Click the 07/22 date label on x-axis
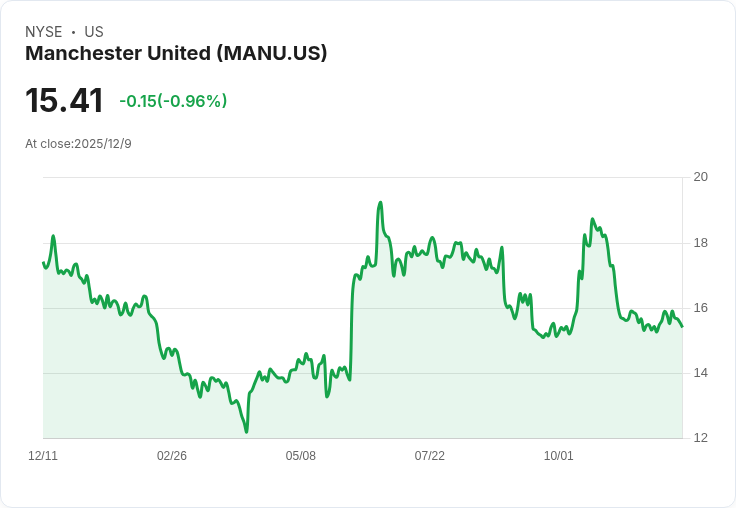This screenshot has height=508, width=736. coord(429,455)
